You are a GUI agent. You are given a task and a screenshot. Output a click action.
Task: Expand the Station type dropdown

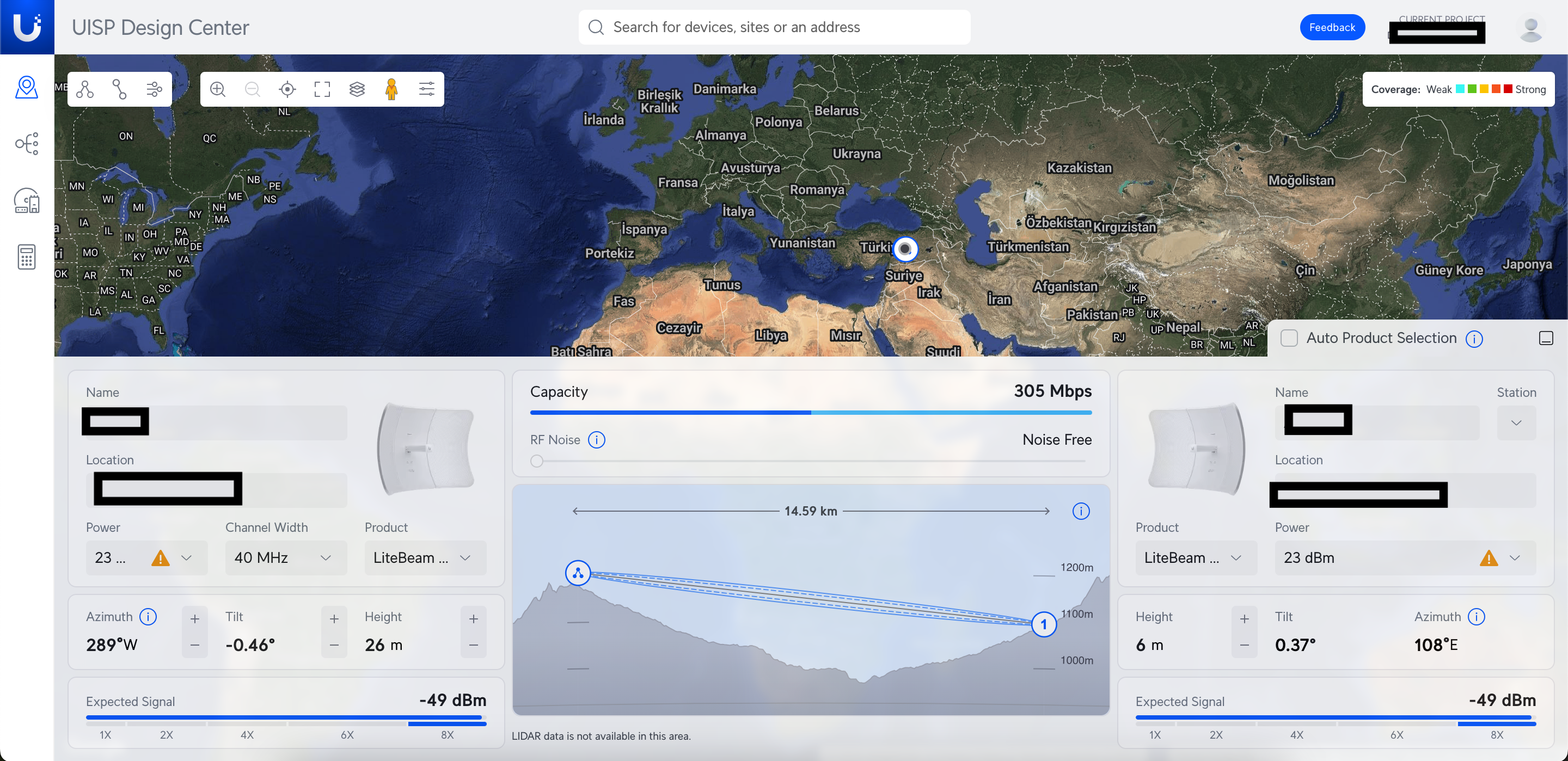1516,422
